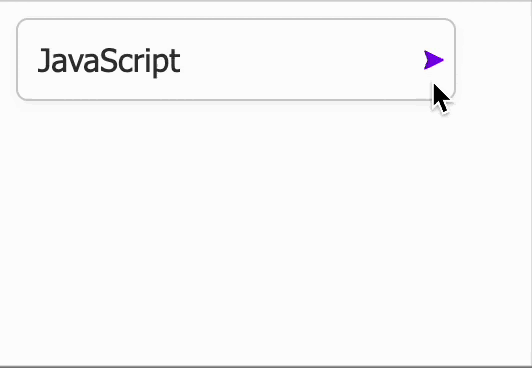This screenshot has height=368, width=532.
Task: Click the blank space between JavaScript and the arrow
Action: pos(302,60)
